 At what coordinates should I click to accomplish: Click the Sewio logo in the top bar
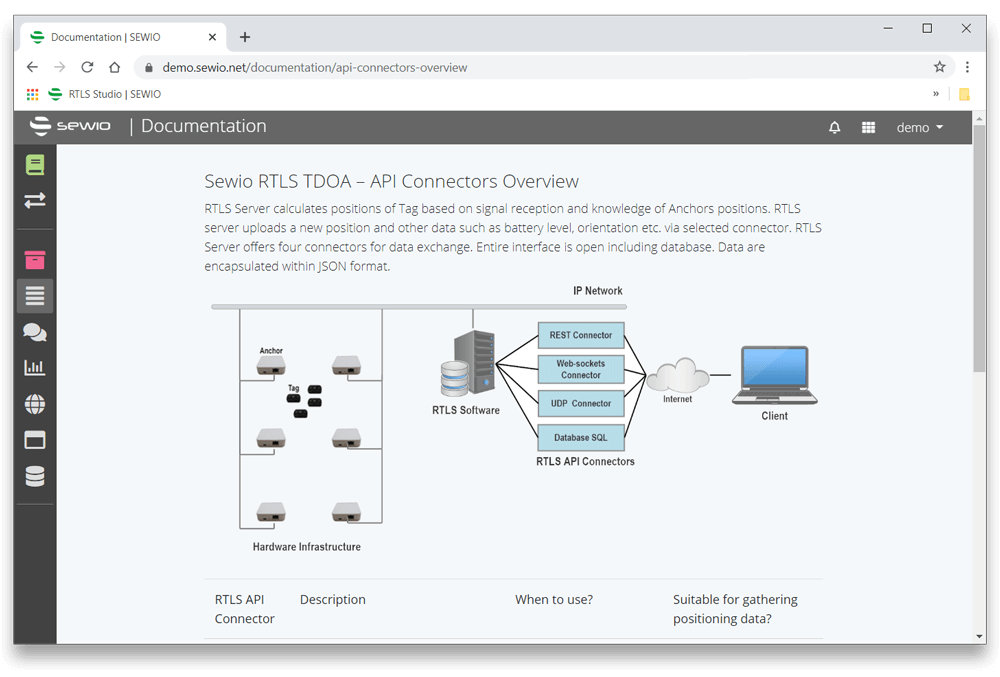click(70, 127)
